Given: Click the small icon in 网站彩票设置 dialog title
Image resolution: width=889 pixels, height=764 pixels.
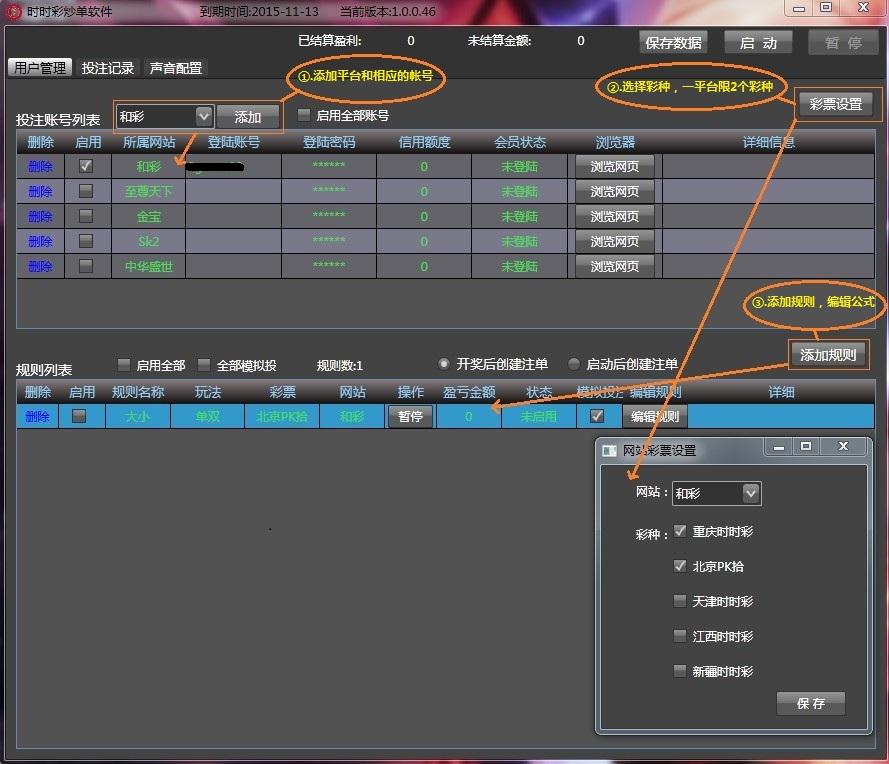Looking at the screenshot, I should coord(609,451).
